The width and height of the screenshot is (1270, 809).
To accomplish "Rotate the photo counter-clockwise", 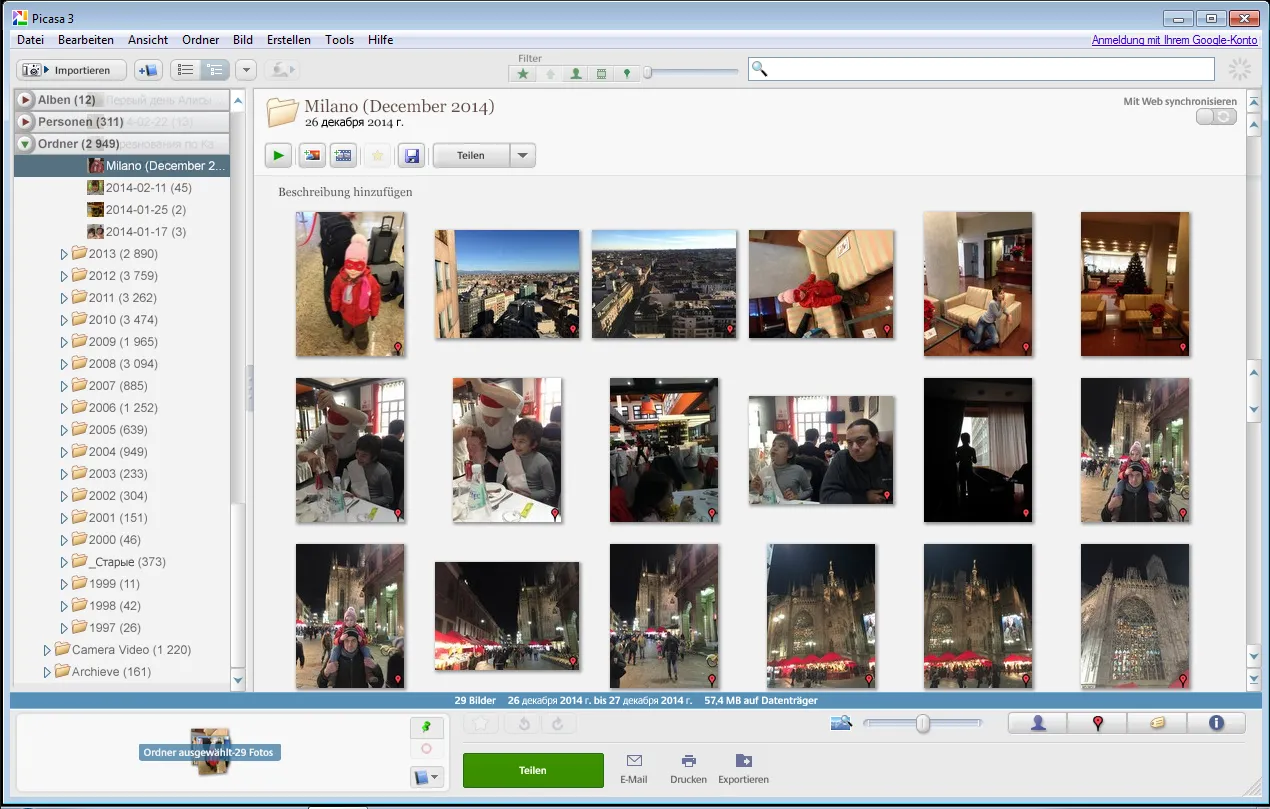I will pos(523,724).
